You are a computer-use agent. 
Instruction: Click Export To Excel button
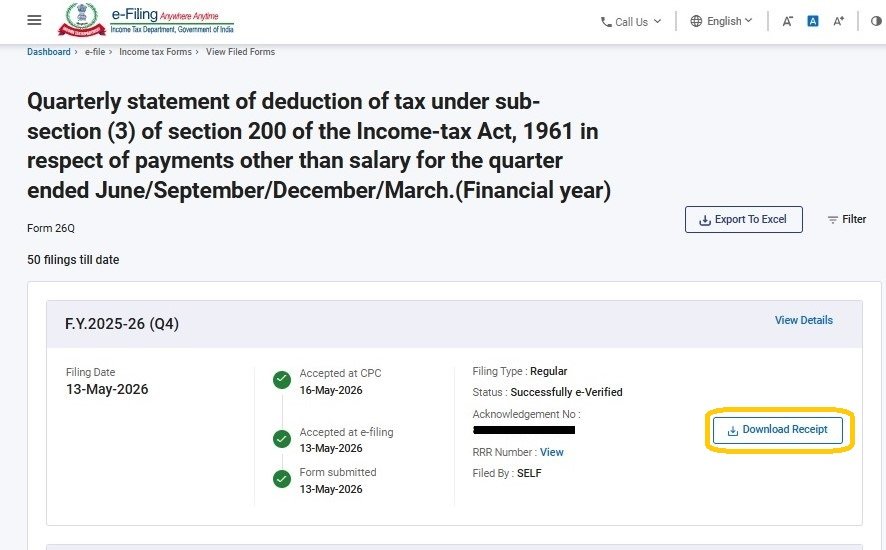744,219
